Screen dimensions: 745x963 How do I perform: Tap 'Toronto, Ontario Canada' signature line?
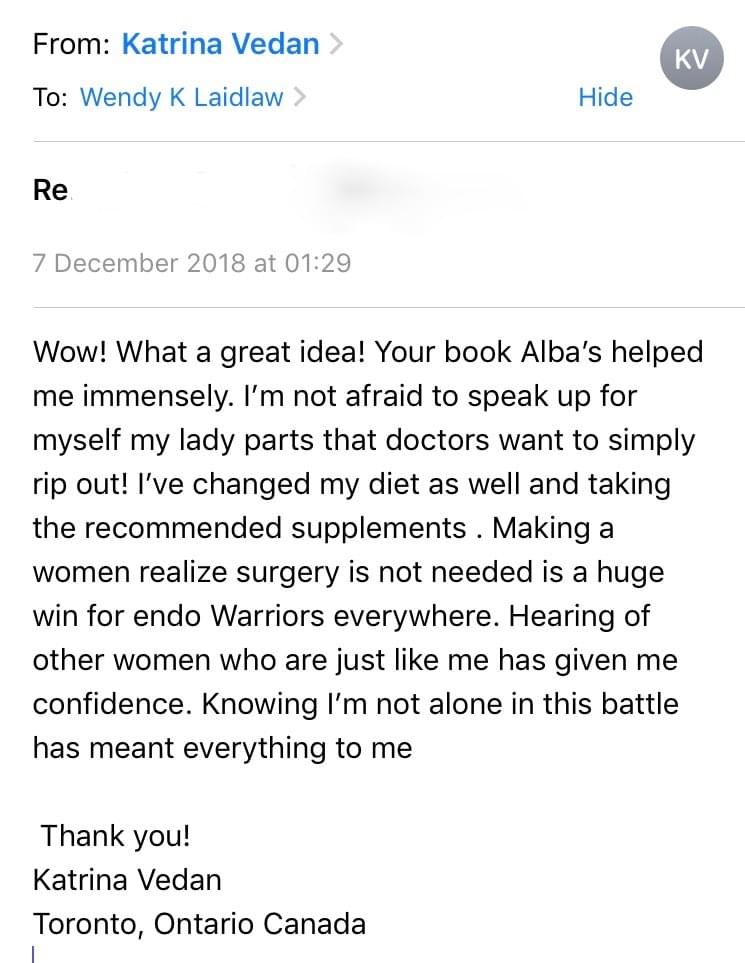point(199,924)
